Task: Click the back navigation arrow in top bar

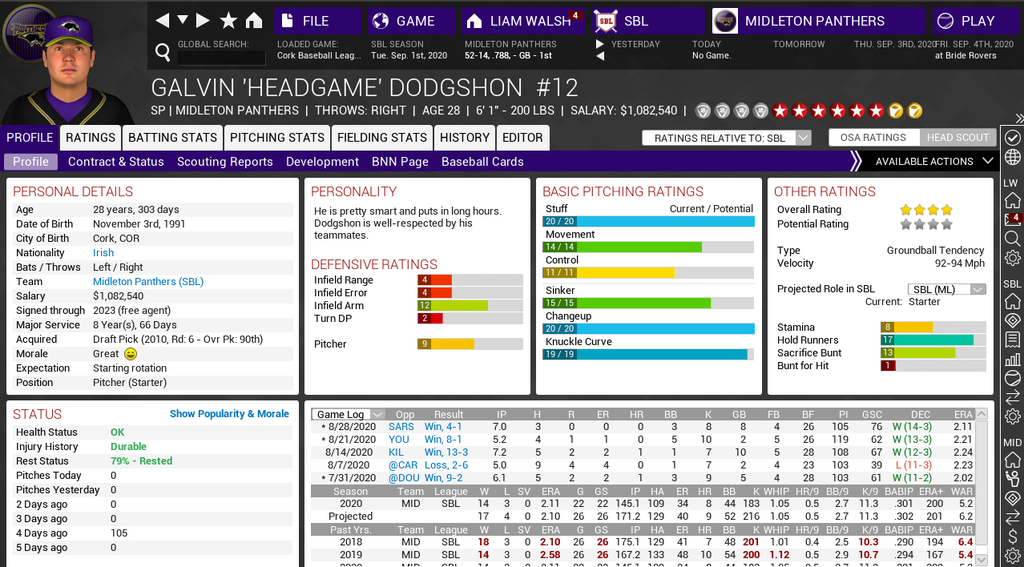Action: click(x=161, y=20)
